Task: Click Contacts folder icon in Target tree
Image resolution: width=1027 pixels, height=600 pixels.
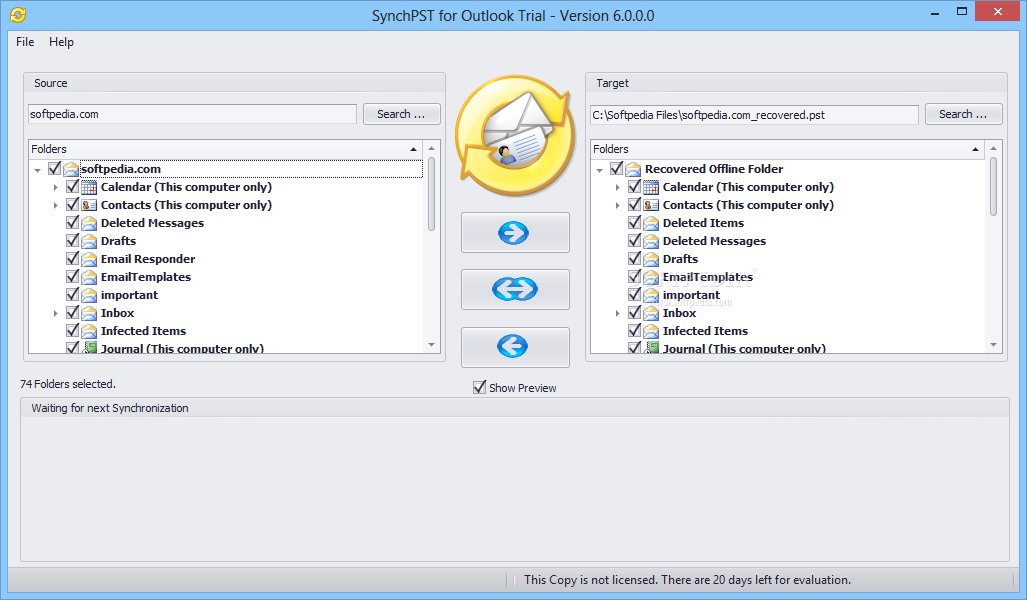Action: 651,205
